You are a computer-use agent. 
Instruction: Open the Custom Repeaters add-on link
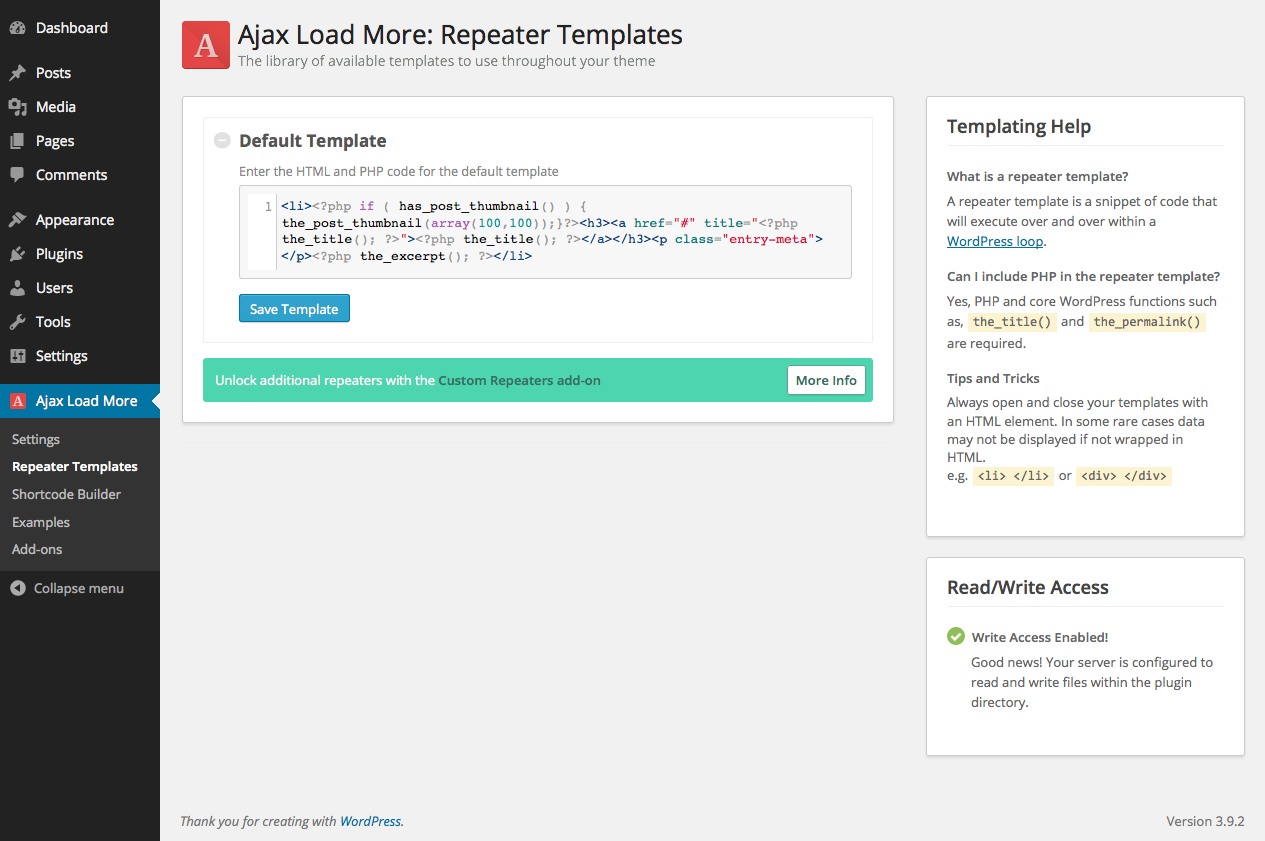[519, 380]
